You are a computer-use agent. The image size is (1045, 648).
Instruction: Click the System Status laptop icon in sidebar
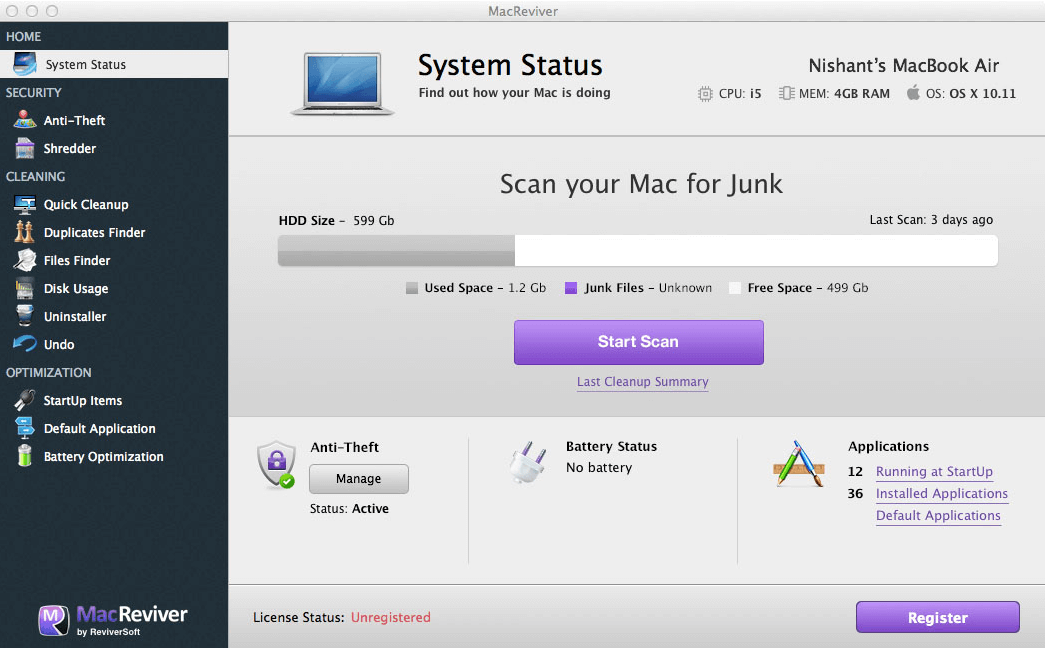coord(25,64)
